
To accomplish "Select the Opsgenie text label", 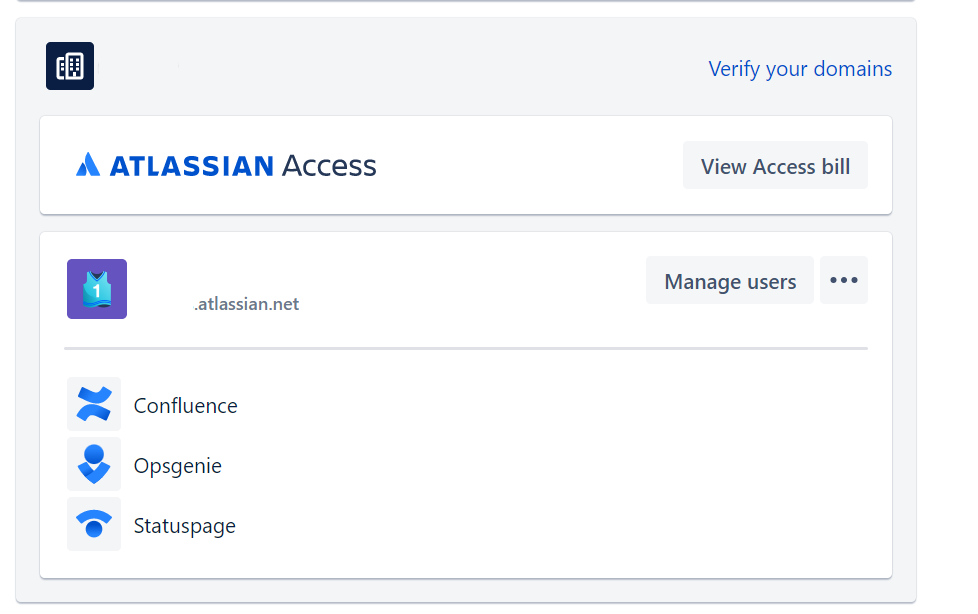I will [x=178, y=466].
